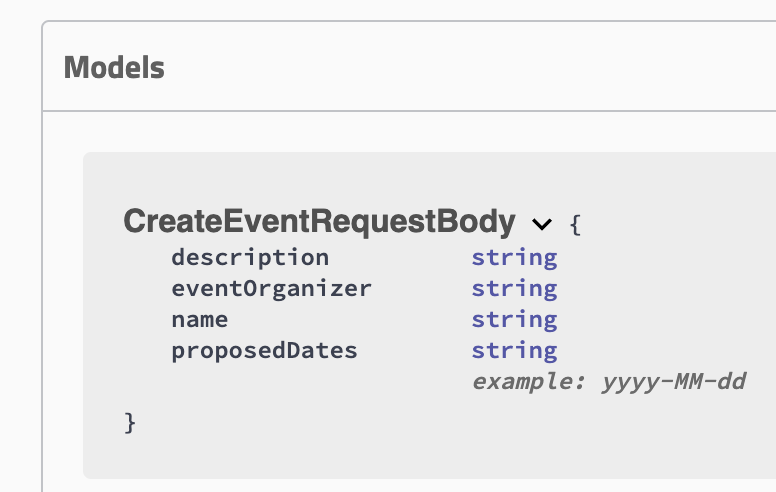The image size is (776, 492).
Task: Click the closing curly brace
Action: click(130, 421)
